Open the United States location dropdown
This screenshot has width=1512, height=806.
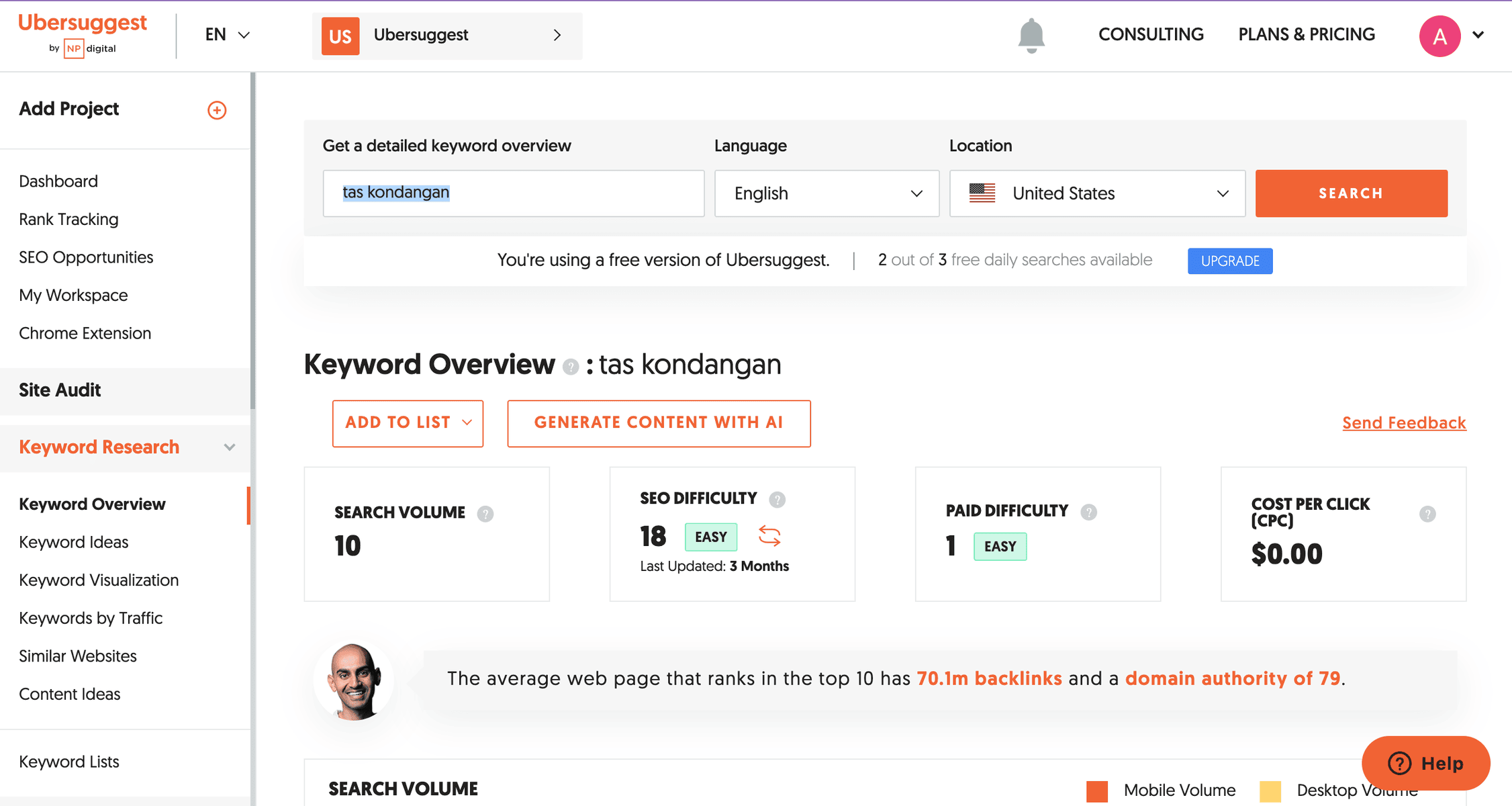(1097, 193)
